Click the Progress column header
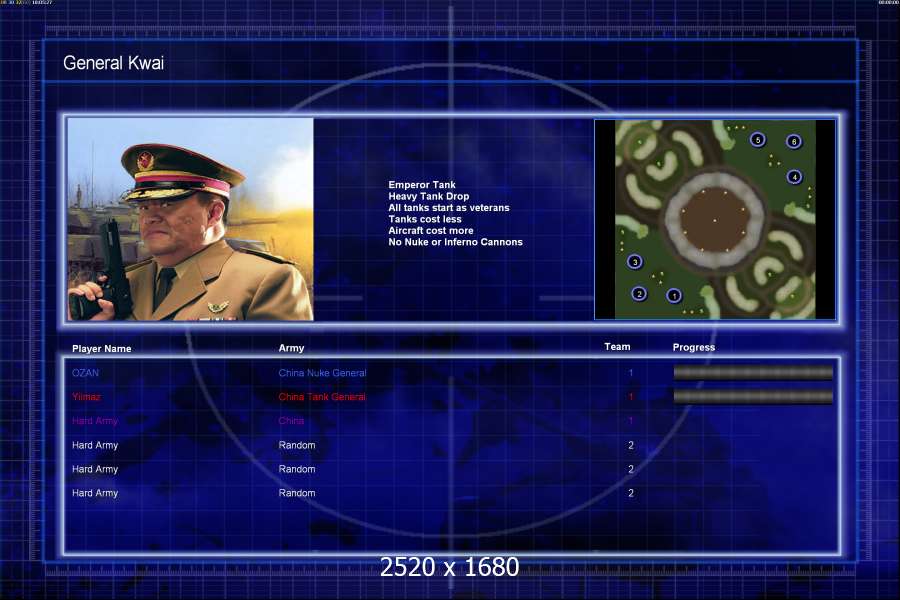The image size is (900, 600). (694, 347)
